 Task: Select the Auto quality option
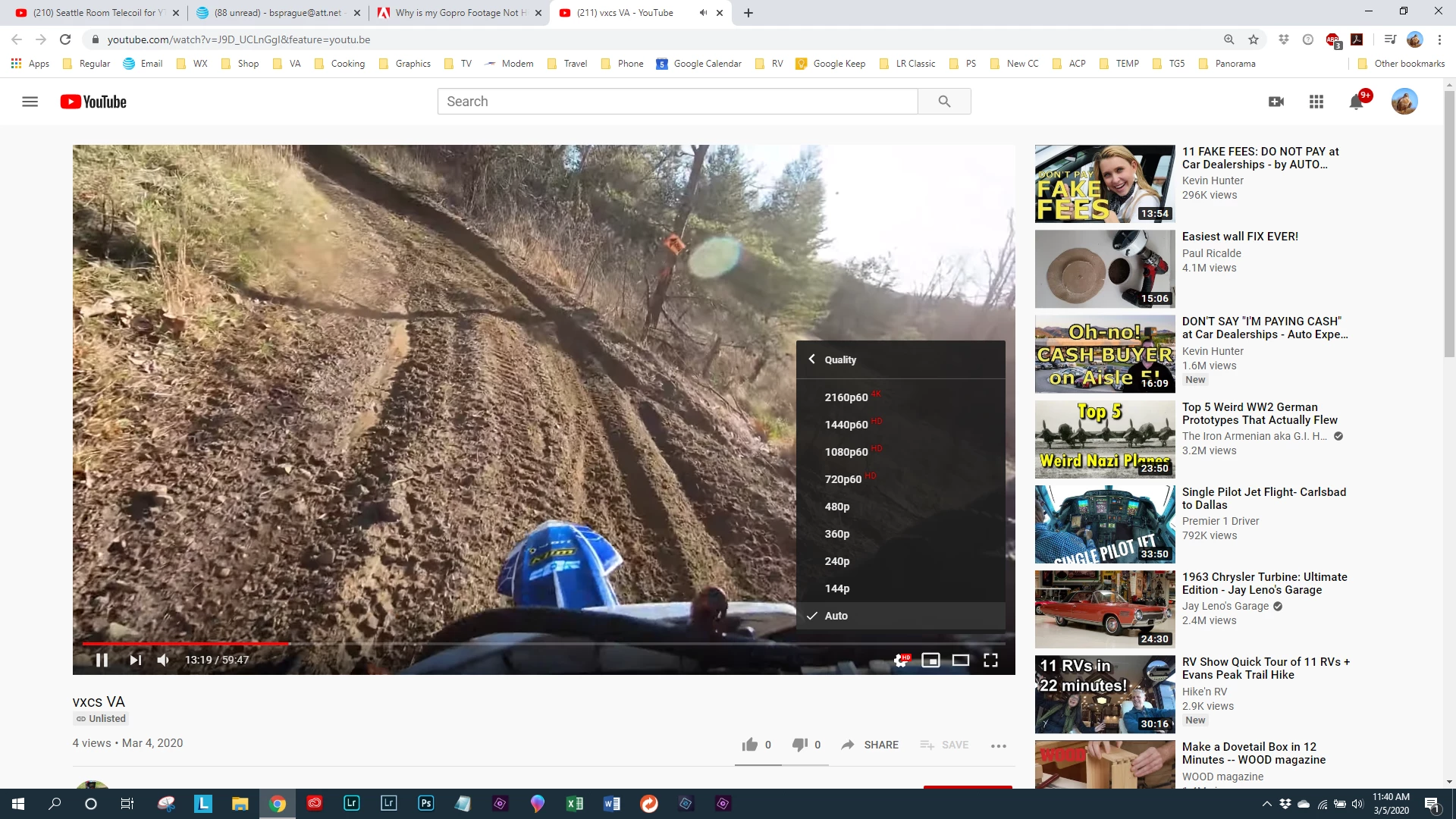coord(836,616)
